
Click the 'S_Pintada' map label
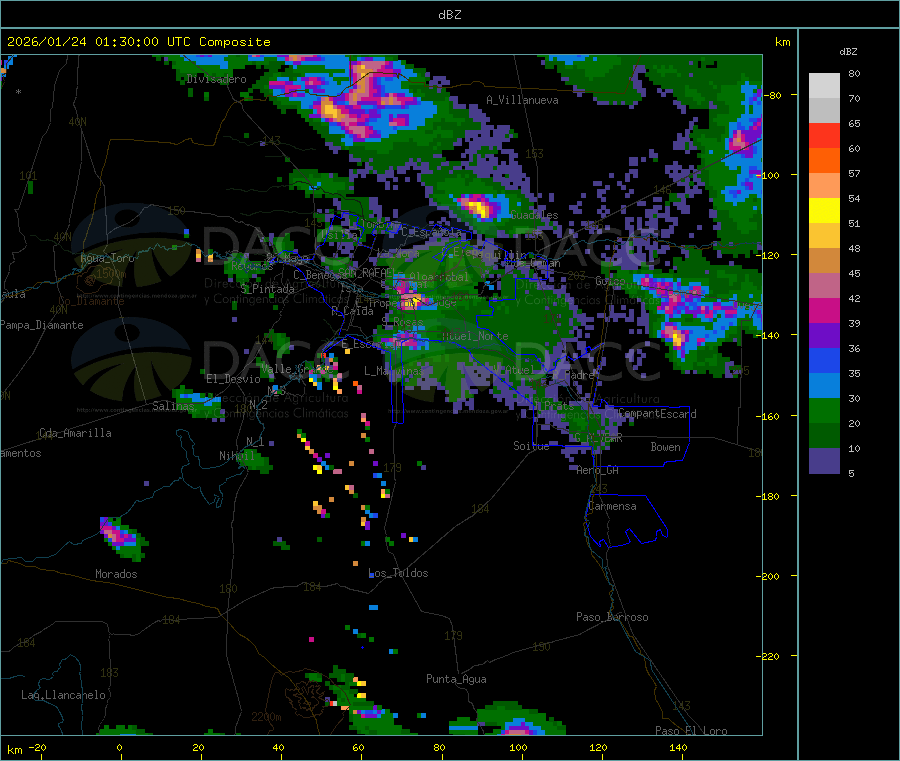tap(267, 289)
